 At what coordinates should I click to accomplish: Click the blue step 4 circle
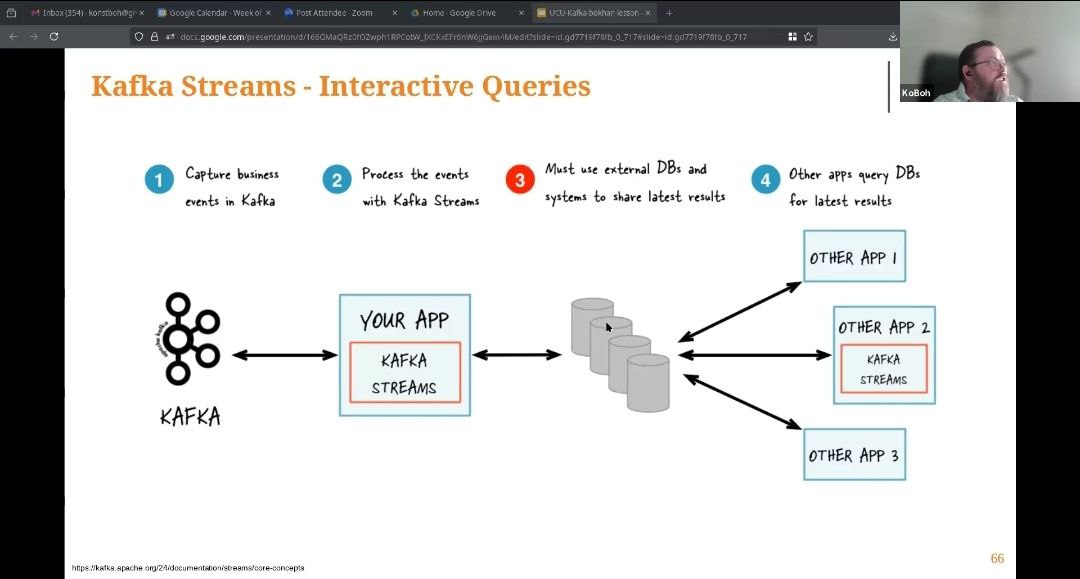tap(765, 180)
